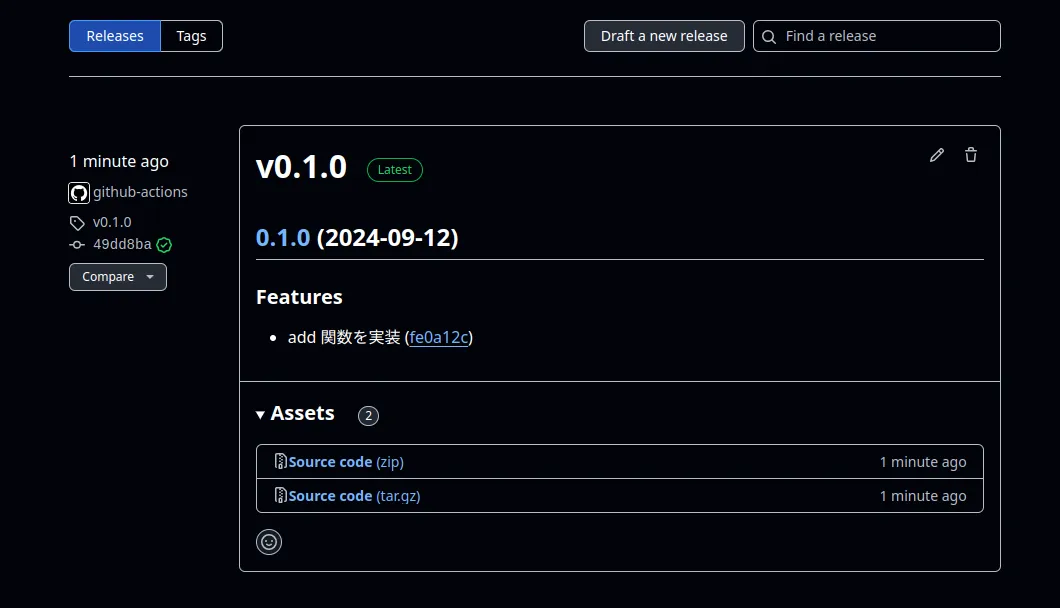
Task: Open commit link fe0a12c
Action: point(439,337)
